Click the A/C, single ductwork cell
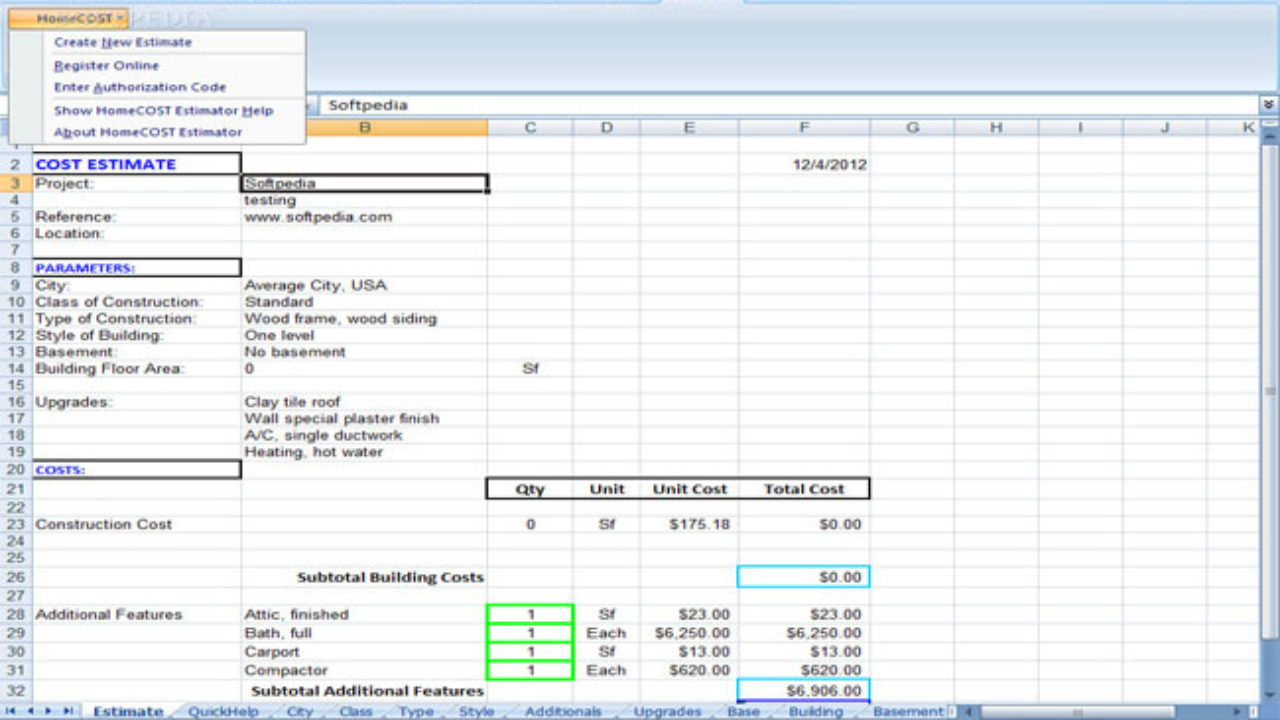1280x720 pixels. click(364, 436)
